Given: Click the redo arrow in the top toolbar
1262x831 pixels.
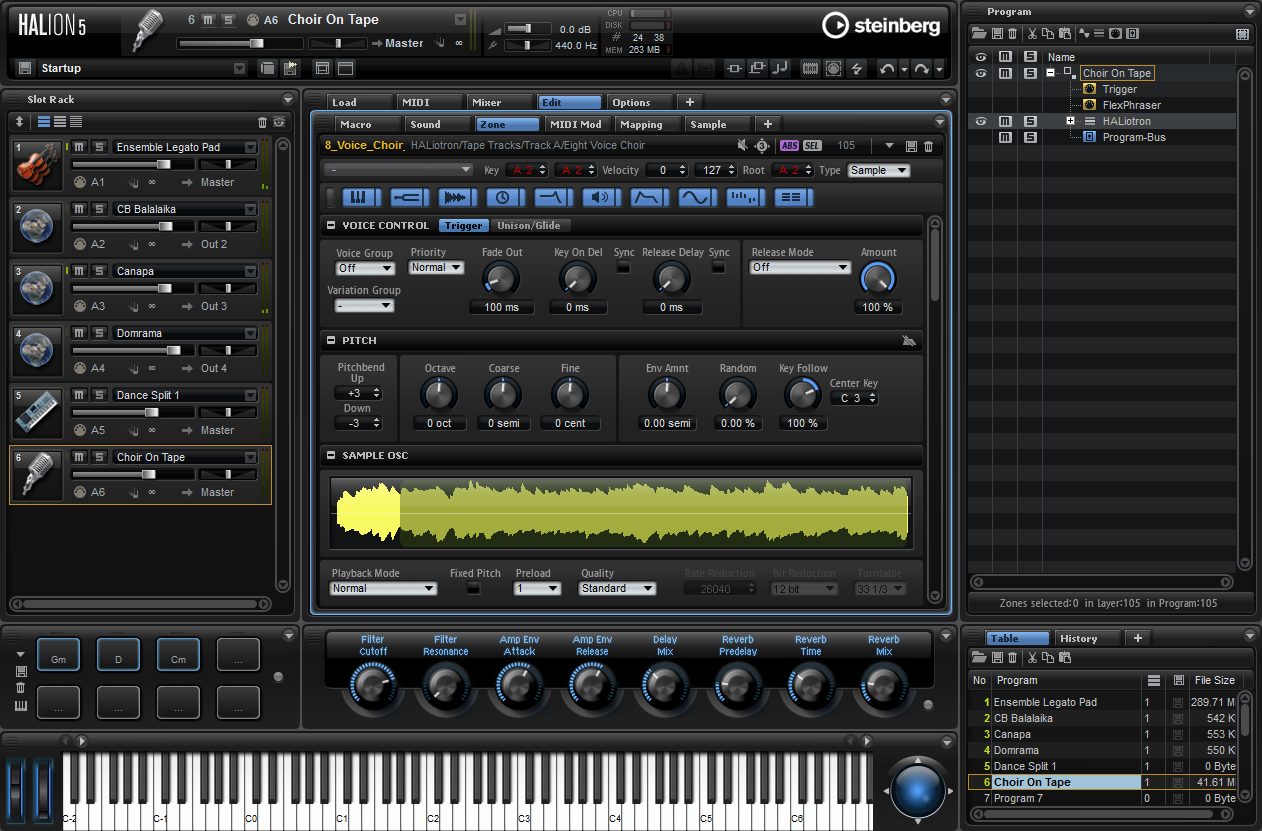Looking at the screenshot, I should pyautogui.click(x=922, y=69).
